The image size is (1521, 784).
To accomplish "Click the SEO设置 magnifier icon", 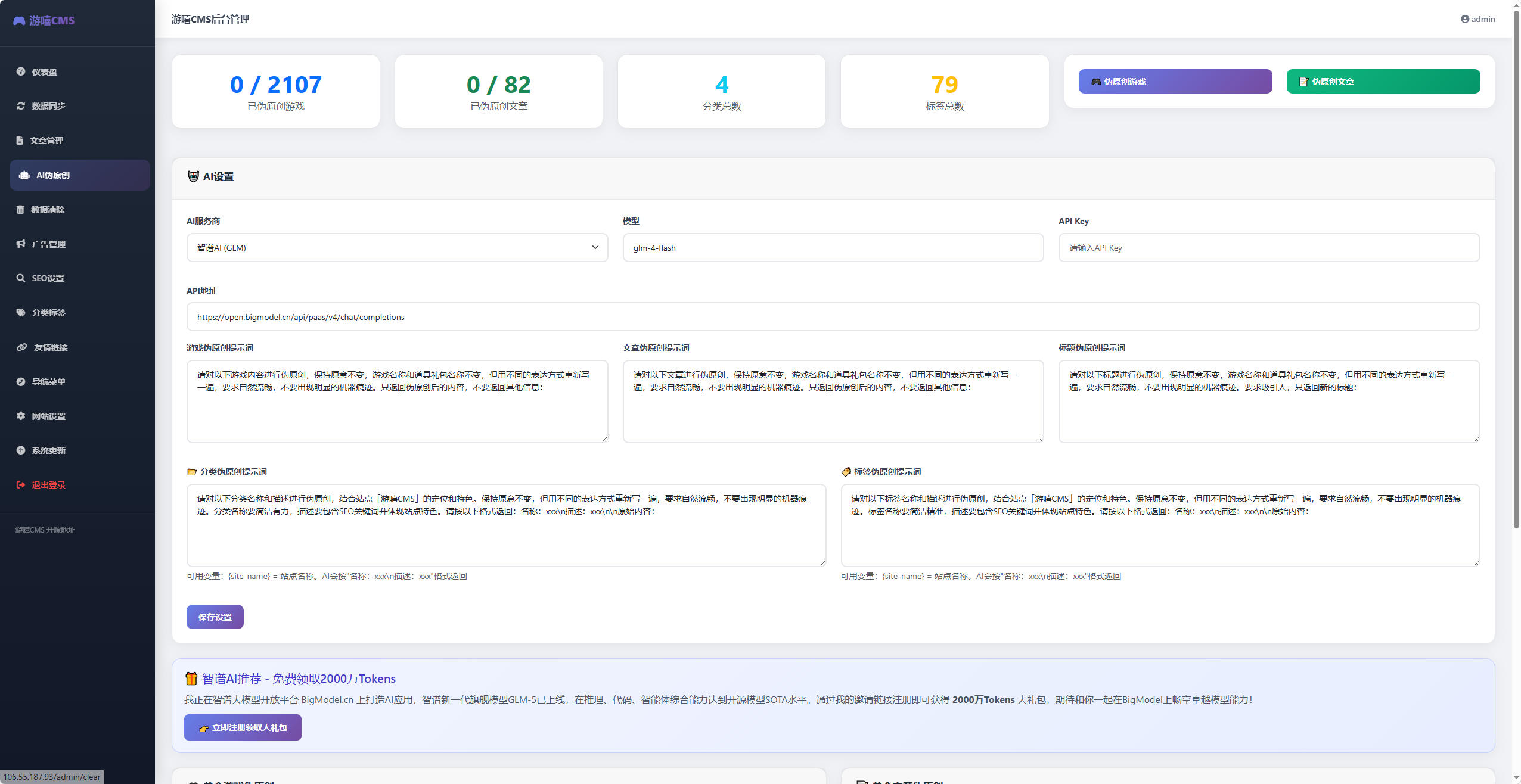I will point(21,278).
